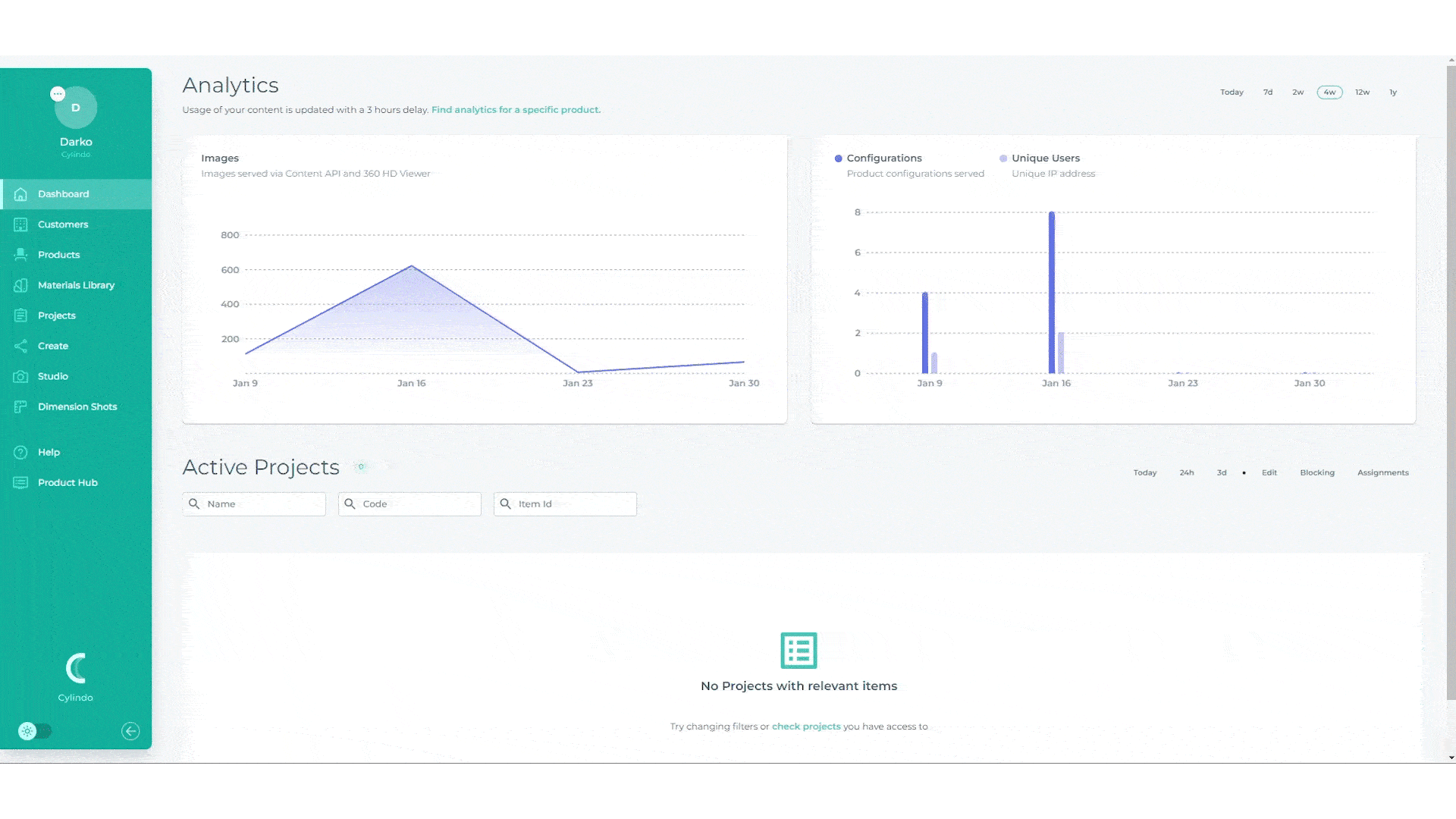Select 24h filter for Active Projects

click(x=1187, y=472)
